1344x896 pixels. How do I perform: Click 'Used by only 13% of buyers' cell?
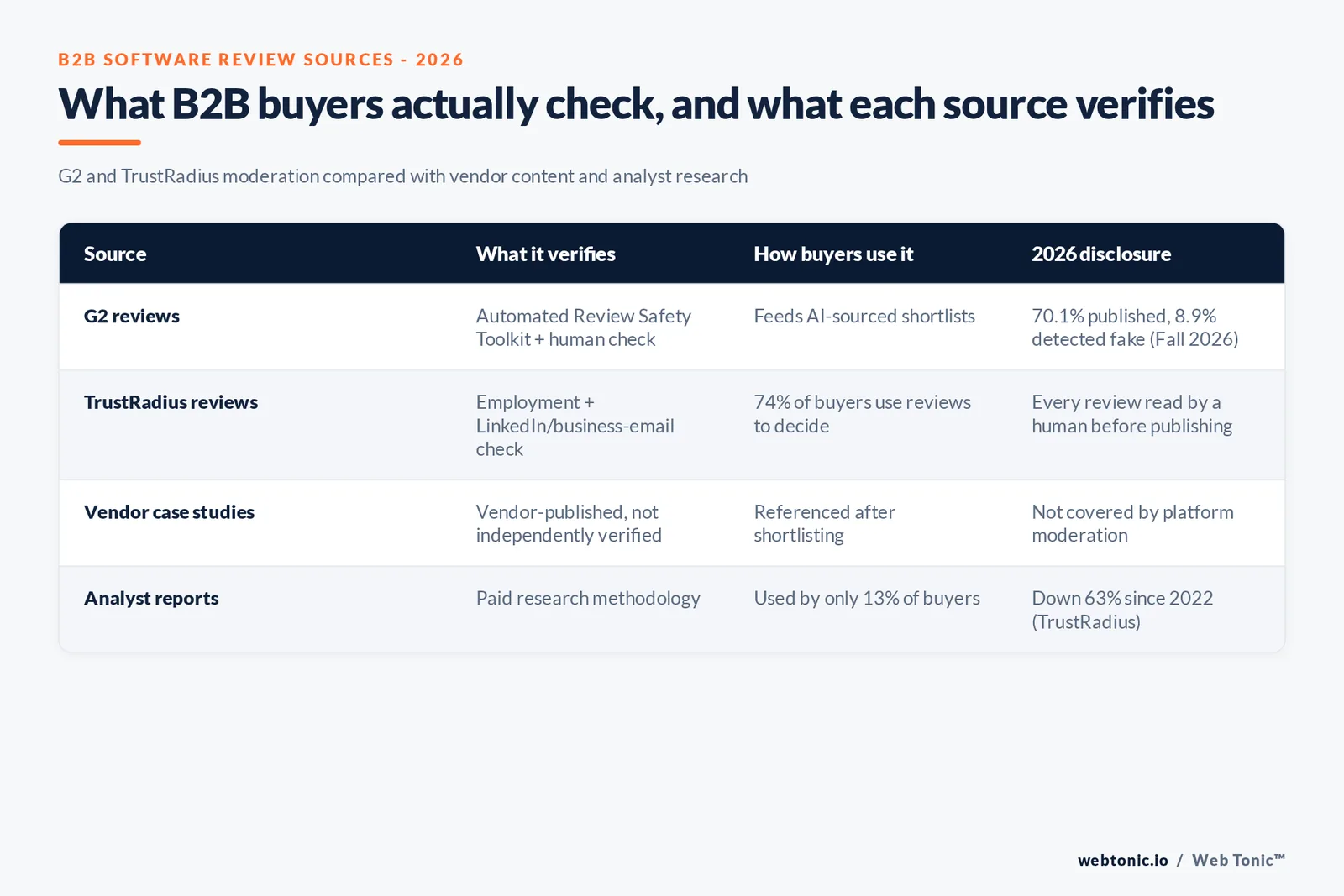(867, 599)
